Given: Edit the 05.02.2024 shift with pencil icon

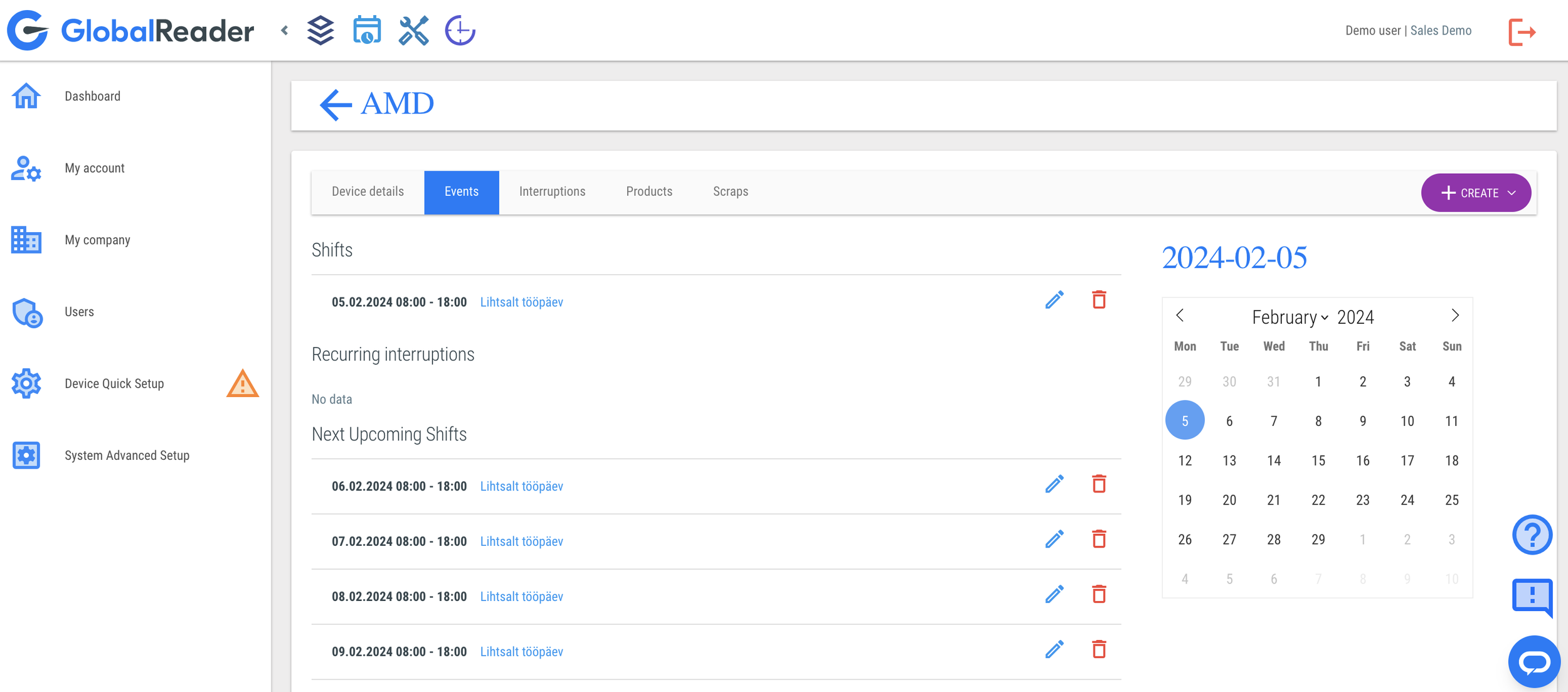Looking at the screenshot, I should (x=1054, y=300).
